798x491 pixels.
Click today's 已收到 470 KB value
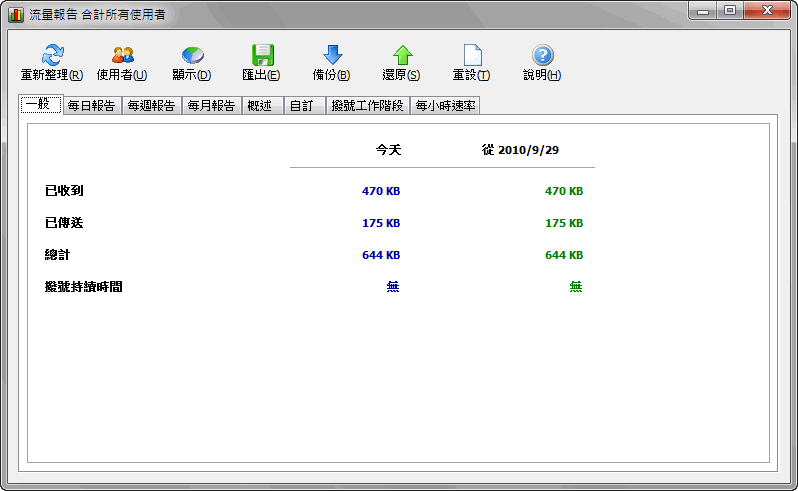click(x=381, y=191)
